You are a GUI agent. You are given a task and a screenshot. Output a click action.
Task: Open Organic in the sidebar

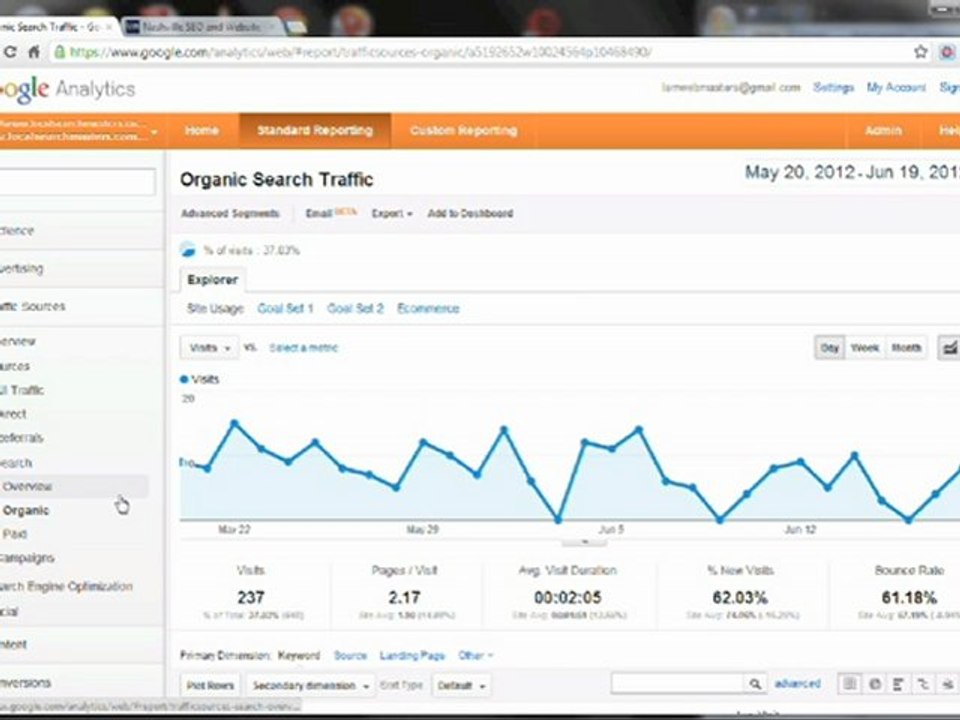pyautogui.click(x=26, y=511)
